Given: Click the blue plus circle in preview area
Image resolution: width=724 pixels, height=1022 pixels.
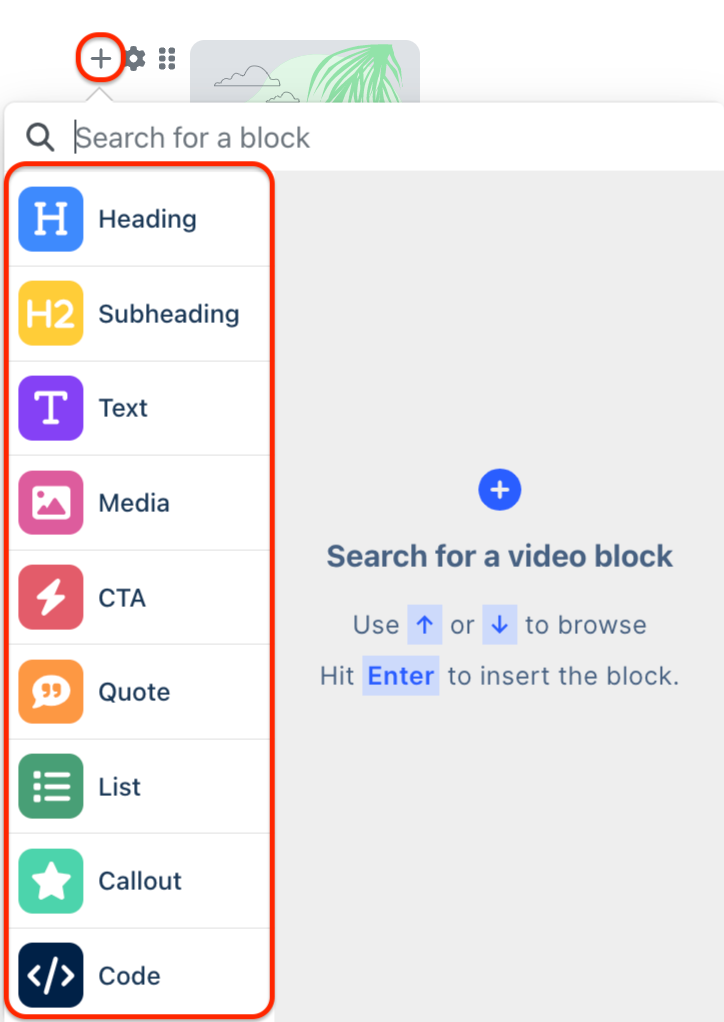Looking at the screenshot, I should pos(499,489).
